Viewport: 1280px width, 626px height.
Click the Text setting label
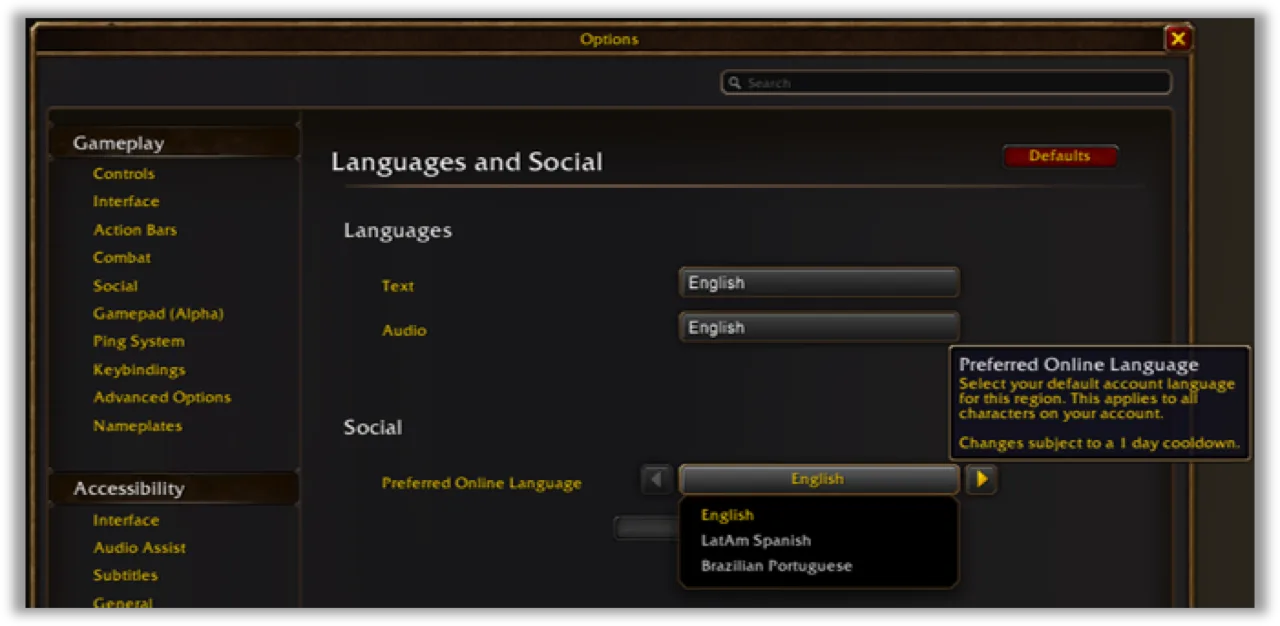coord(397,286)
